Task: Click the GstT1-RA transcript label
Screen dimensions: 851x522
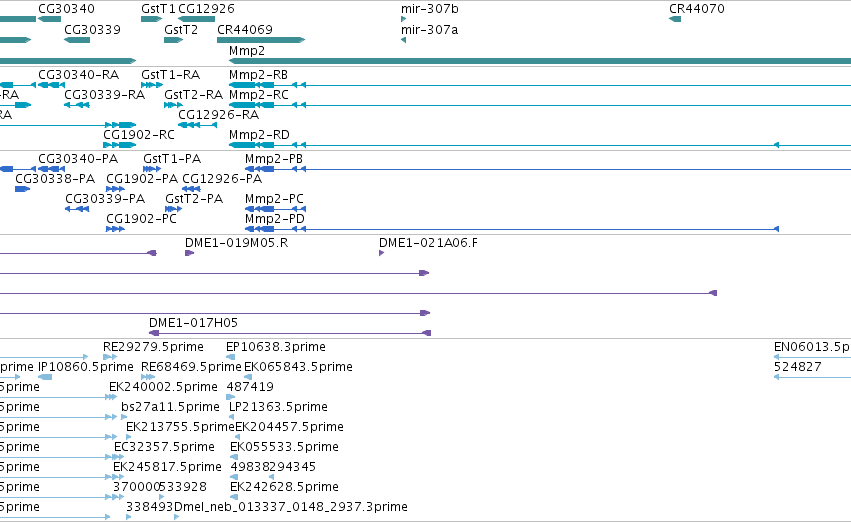Action: (170, 74)
